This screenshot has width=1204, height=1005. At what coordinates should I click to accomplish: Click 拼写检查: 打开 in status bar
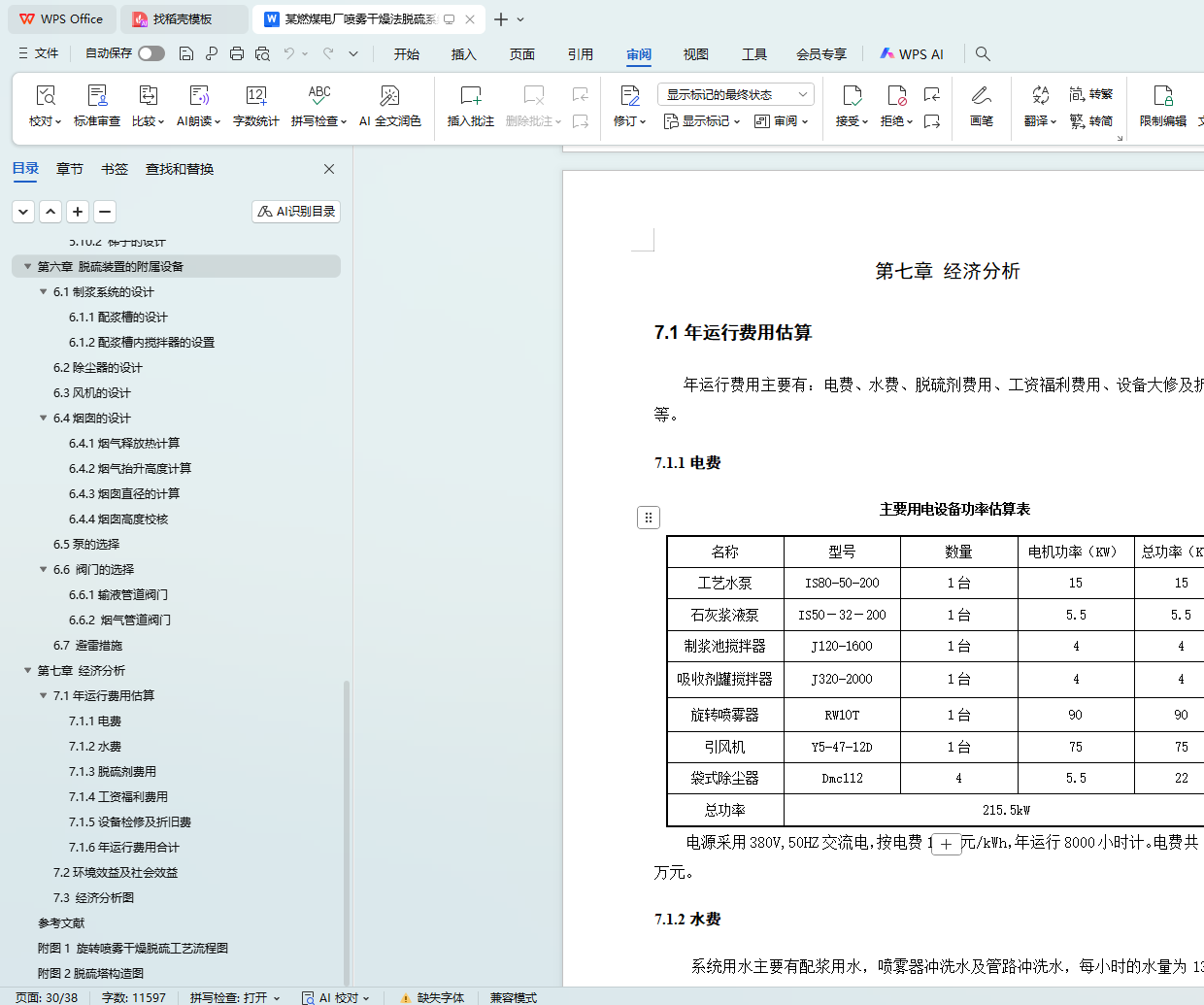point(235,997)
